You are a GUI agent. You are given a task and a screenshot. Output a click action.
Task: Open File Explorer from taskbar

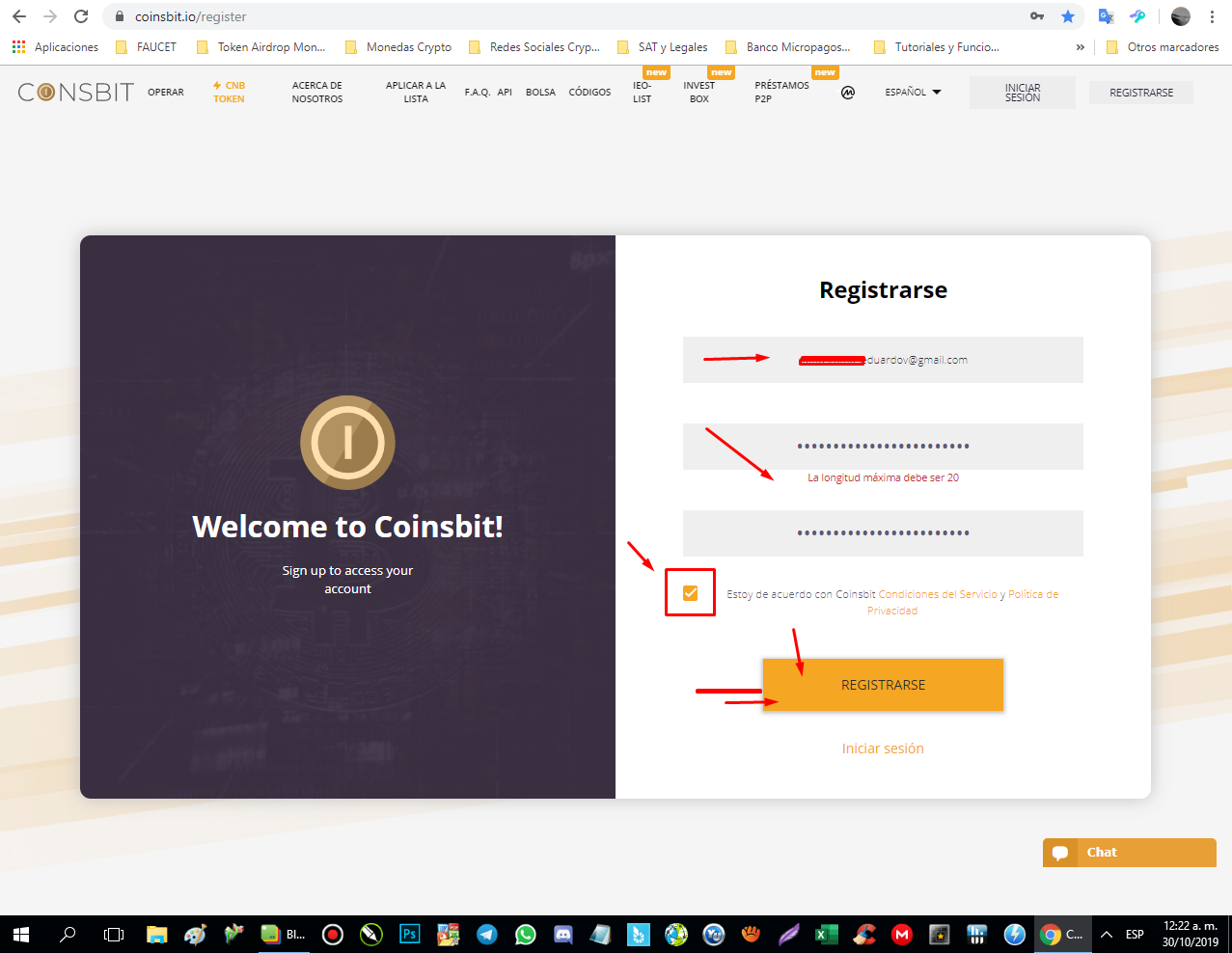click(156, 934)
